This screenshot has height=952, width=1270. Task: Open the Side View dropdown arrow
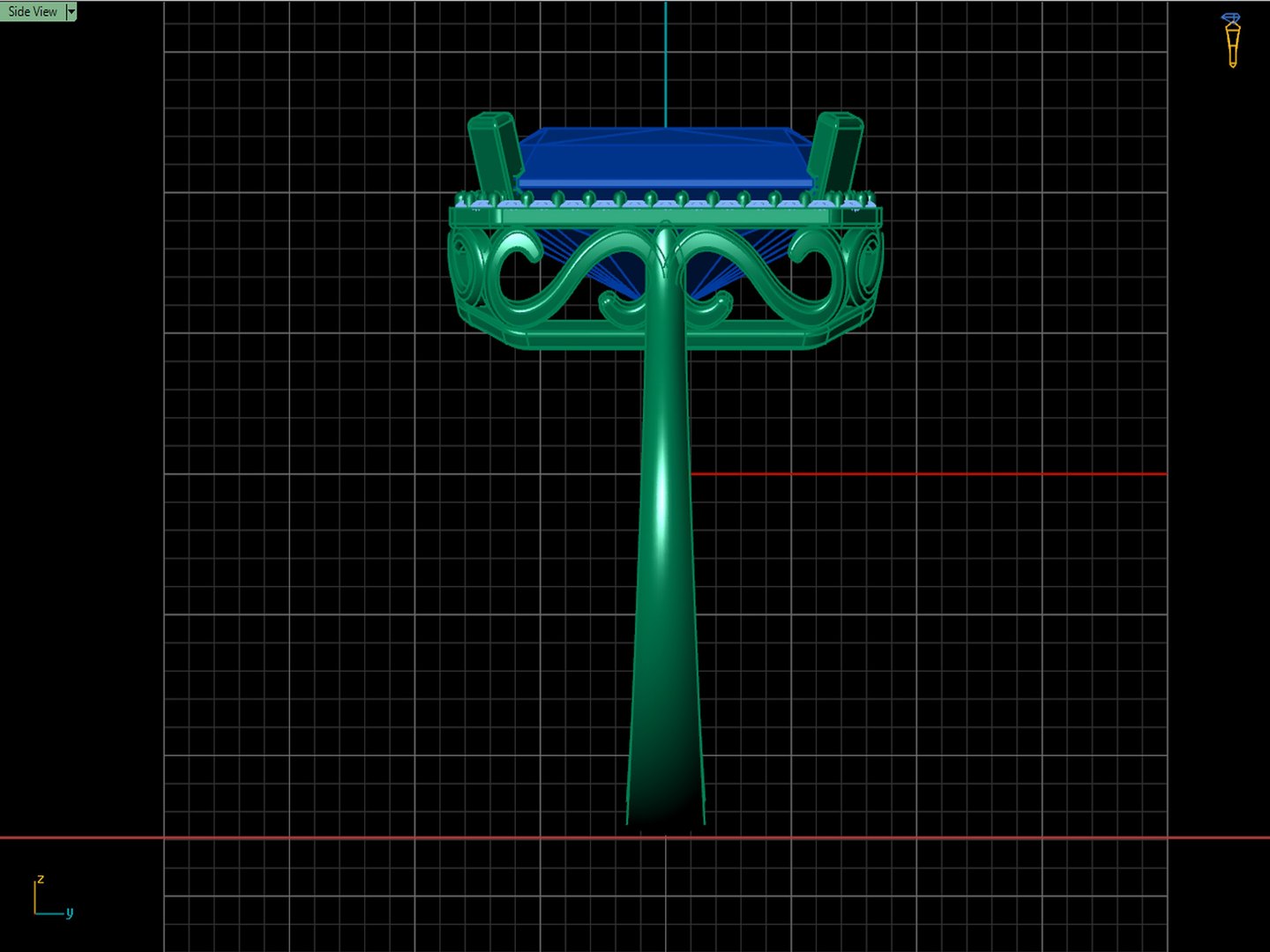pos(71,11)
